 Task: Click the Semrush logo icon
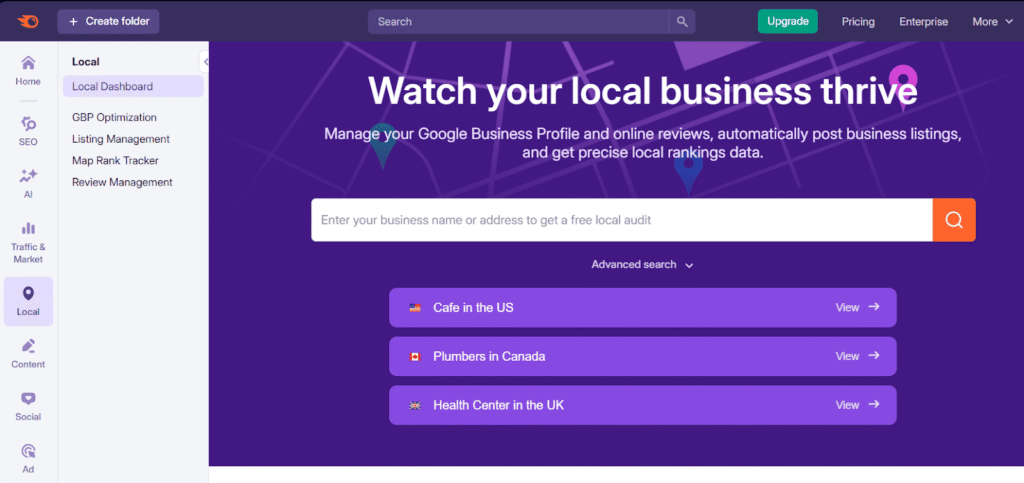click(x=26, y=21)
